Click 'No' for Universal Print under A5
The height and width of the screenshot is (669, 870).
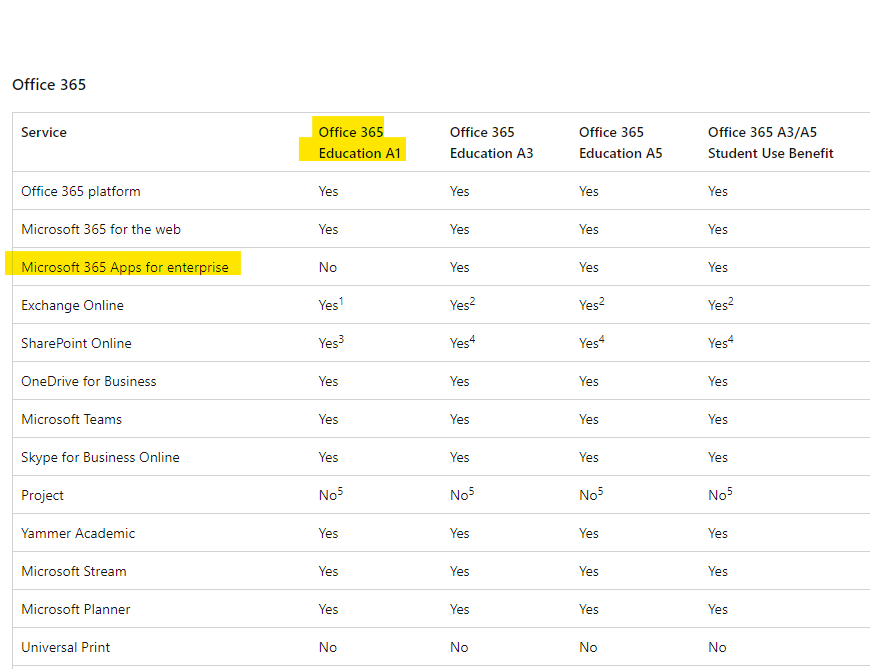point(588,647)
